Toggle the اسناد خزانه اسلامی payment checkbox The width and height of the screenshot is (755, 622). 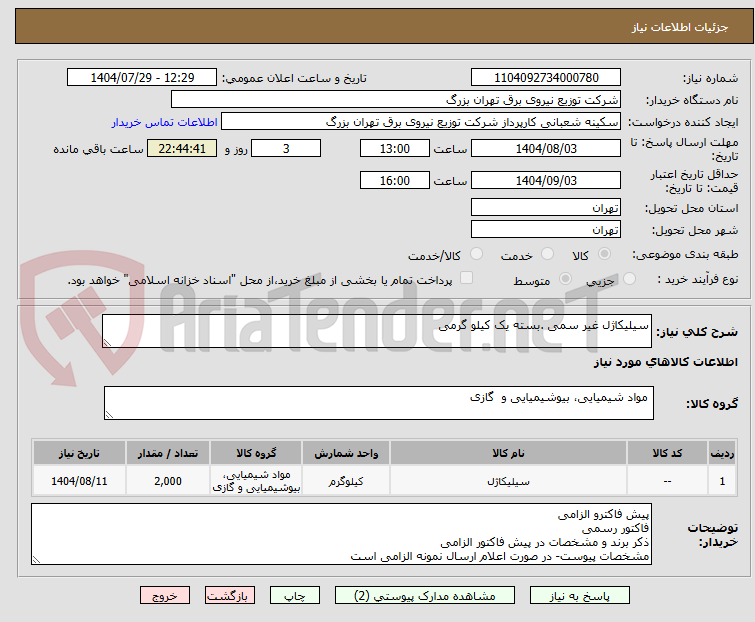466,278
